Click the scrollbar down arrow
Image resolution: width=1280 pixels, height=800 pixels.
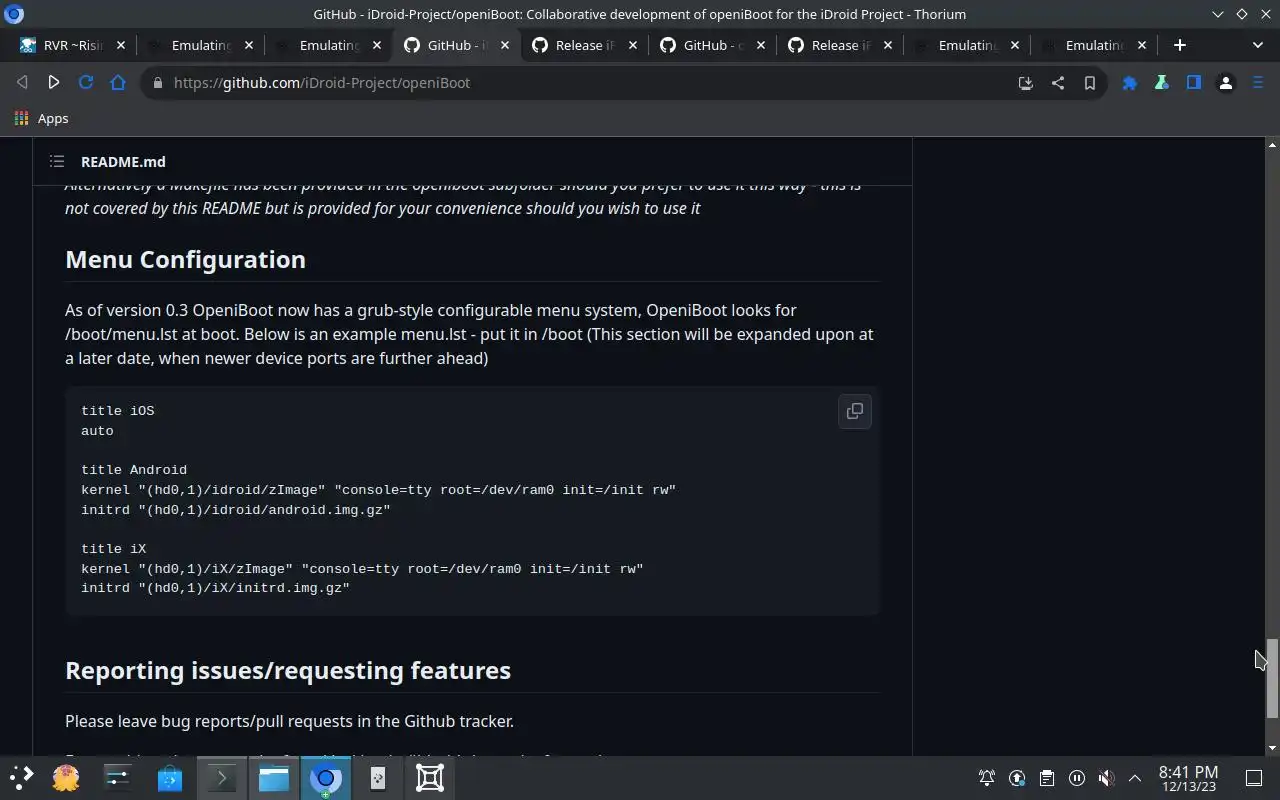pyautogui.click(x=1272, y=748)
